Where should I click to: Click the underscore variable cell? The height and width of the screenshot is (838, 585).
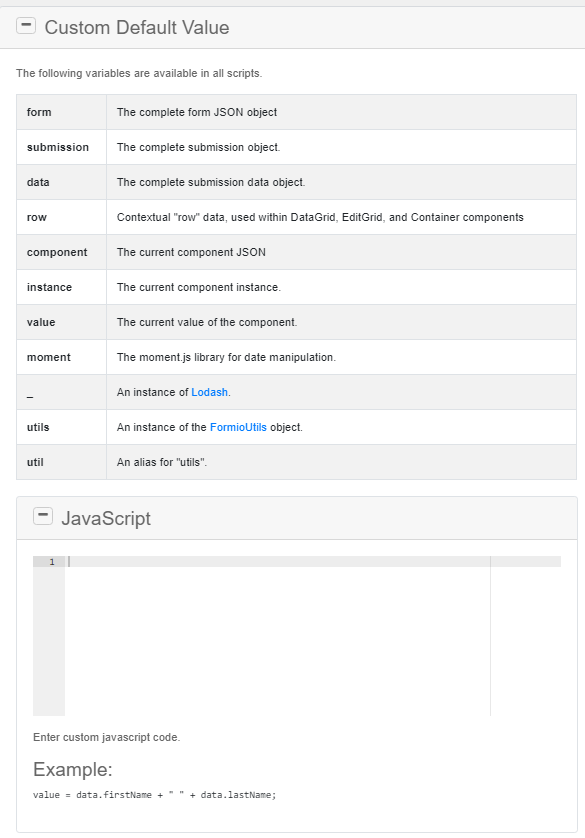coord(61,392)
